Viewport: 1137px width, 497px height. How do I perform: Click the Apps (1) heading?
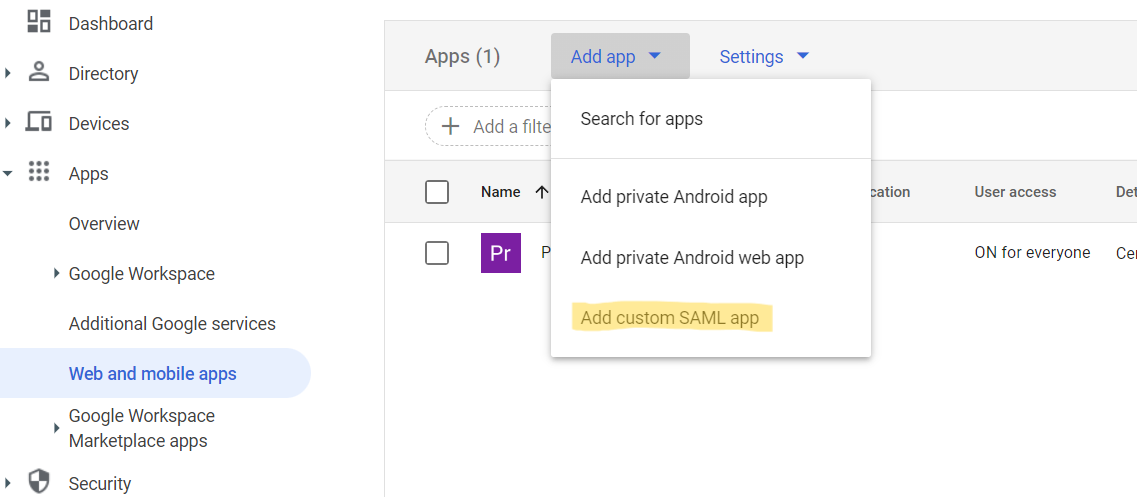click(x=462, y=56)
